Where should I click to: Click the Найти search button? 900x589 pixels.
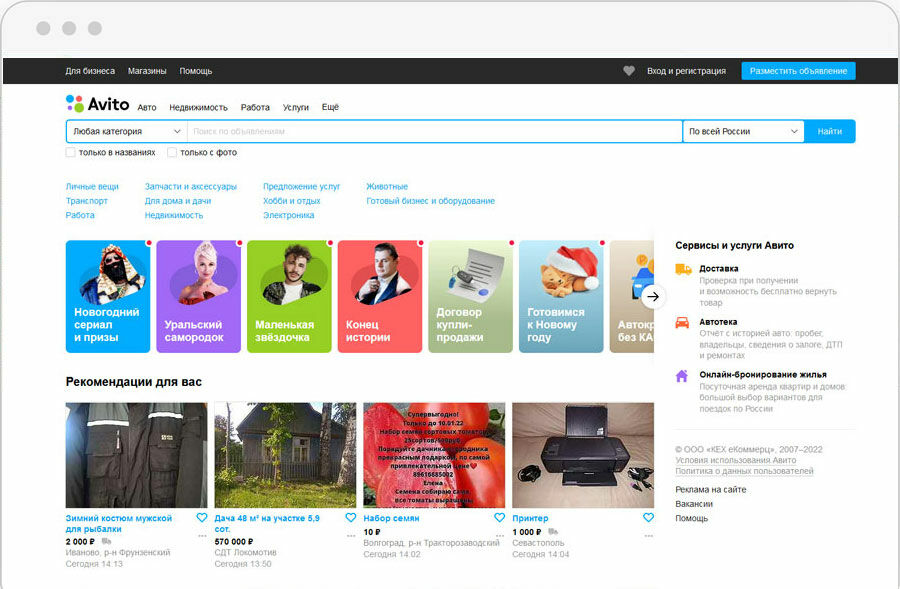coord(829,131)
